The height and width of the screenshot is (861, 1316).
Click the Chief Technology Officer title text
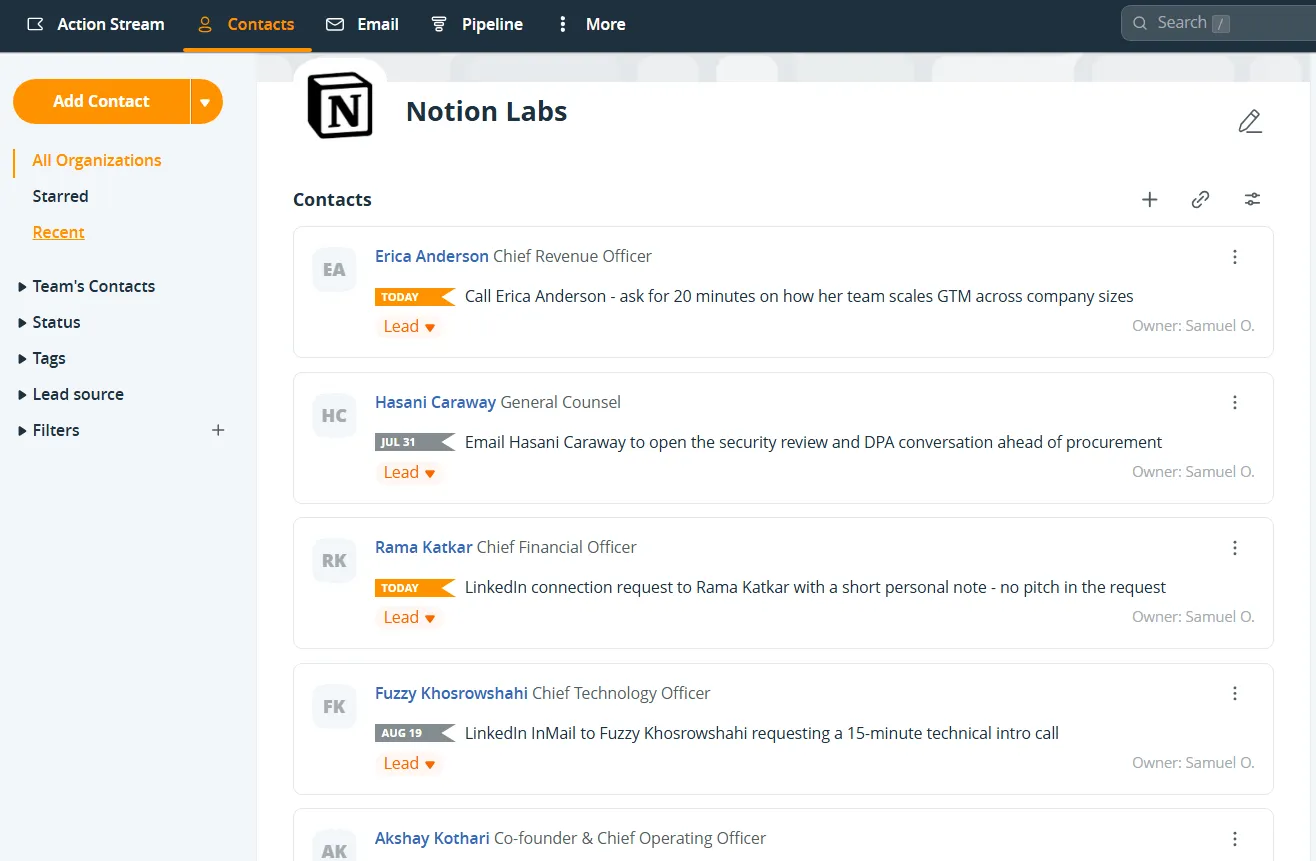tap(621, 693)
